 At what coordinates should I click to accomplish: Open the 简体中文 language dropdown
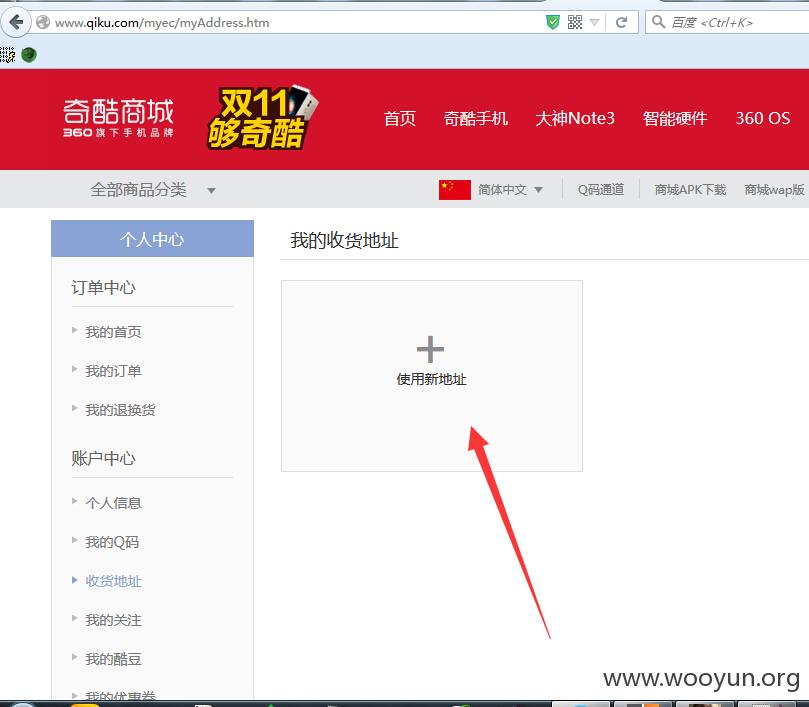[510, 189]
